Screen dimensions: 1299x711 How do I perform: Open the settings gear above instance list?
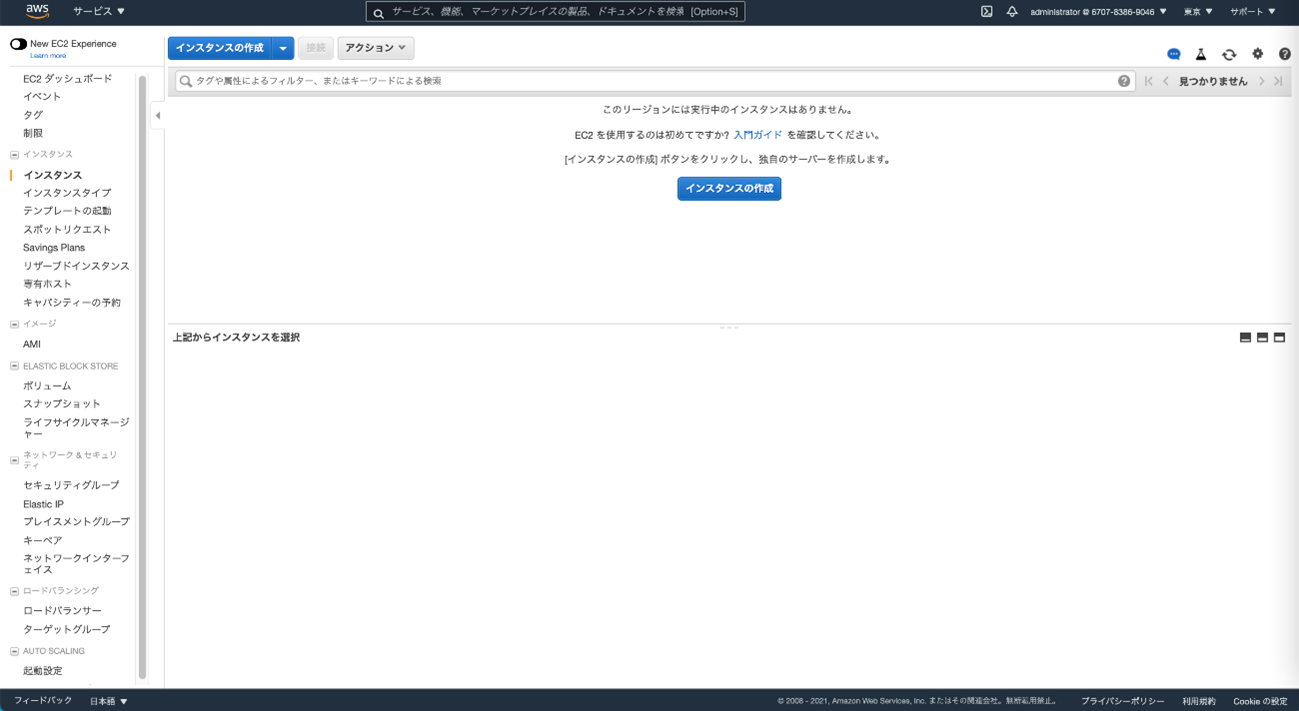point(1257,54)
